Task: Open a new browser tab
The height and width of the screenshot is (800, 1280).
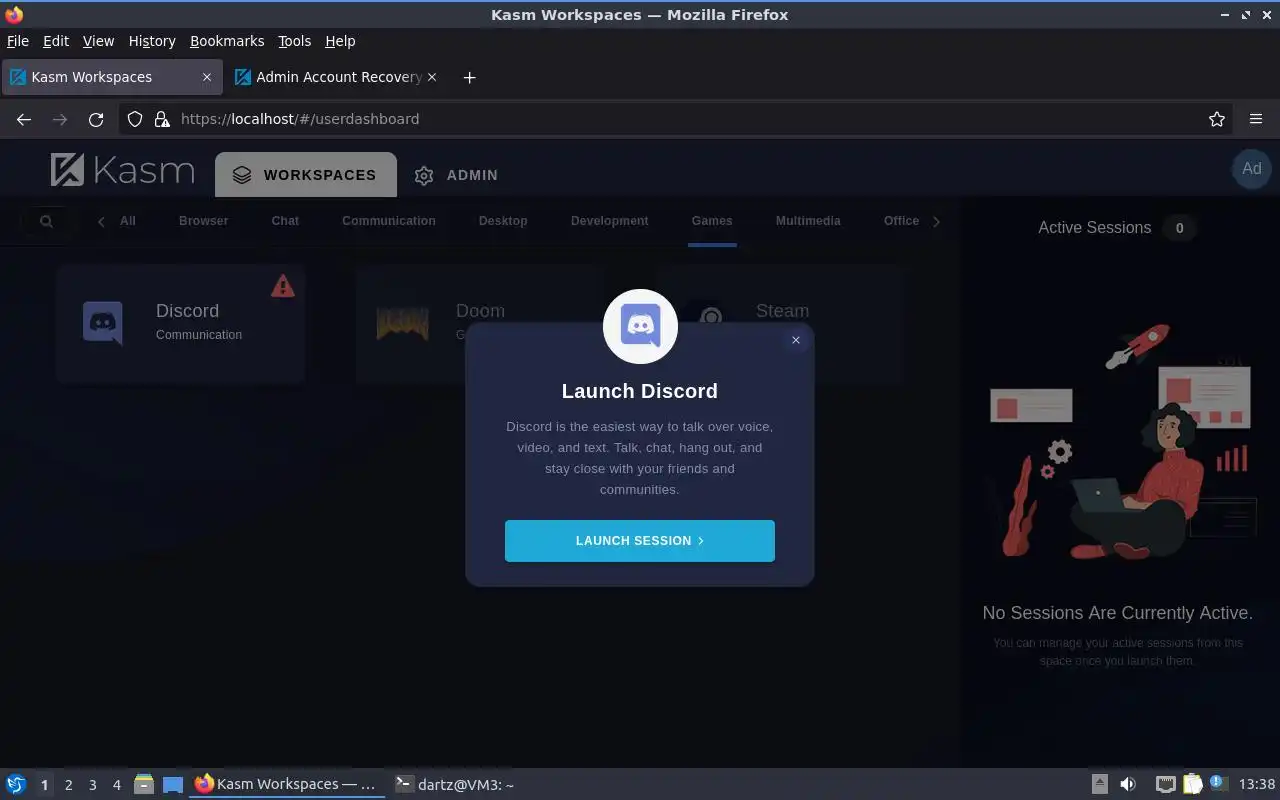Action: click(469, 77)
